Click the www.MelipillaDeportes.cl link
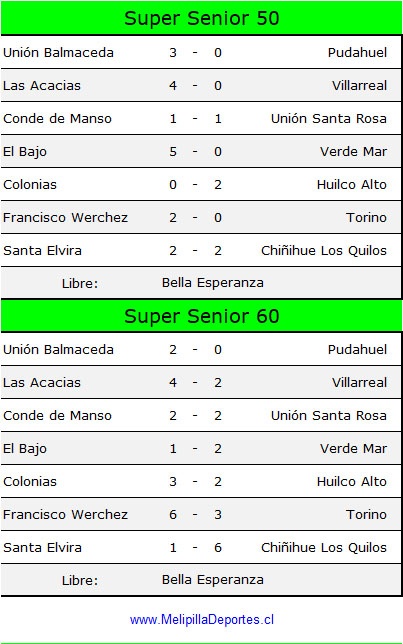Image resolution: width=403 pixels, height=644 pixels. point(202,619)
